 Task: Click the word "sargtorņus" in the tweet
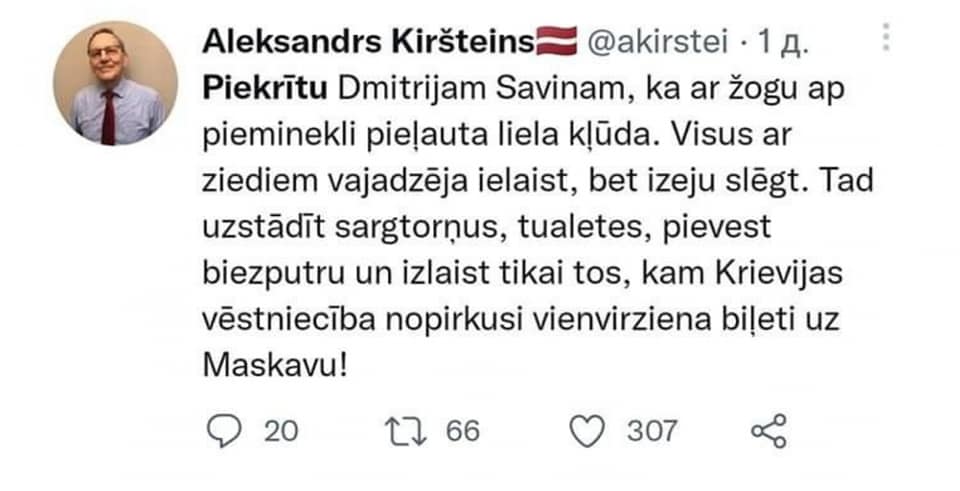(x=426, y=226)
